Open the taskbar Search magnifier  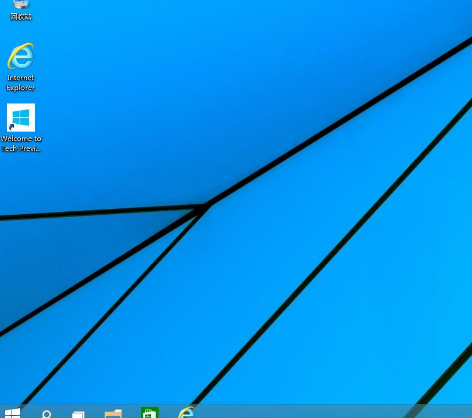pos(47,414)
